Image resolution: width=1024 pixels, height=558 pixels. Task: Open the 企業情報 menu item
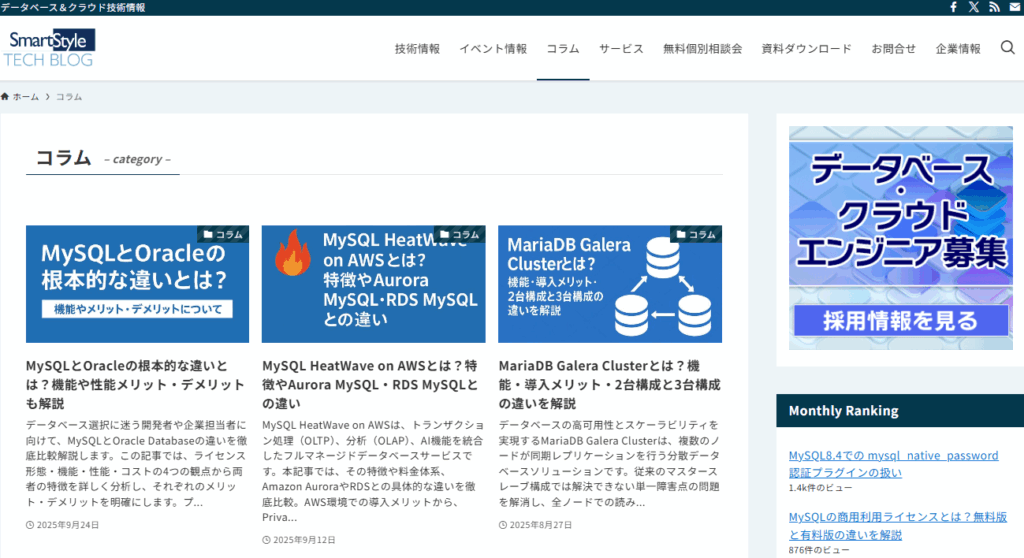pos(958,48)
